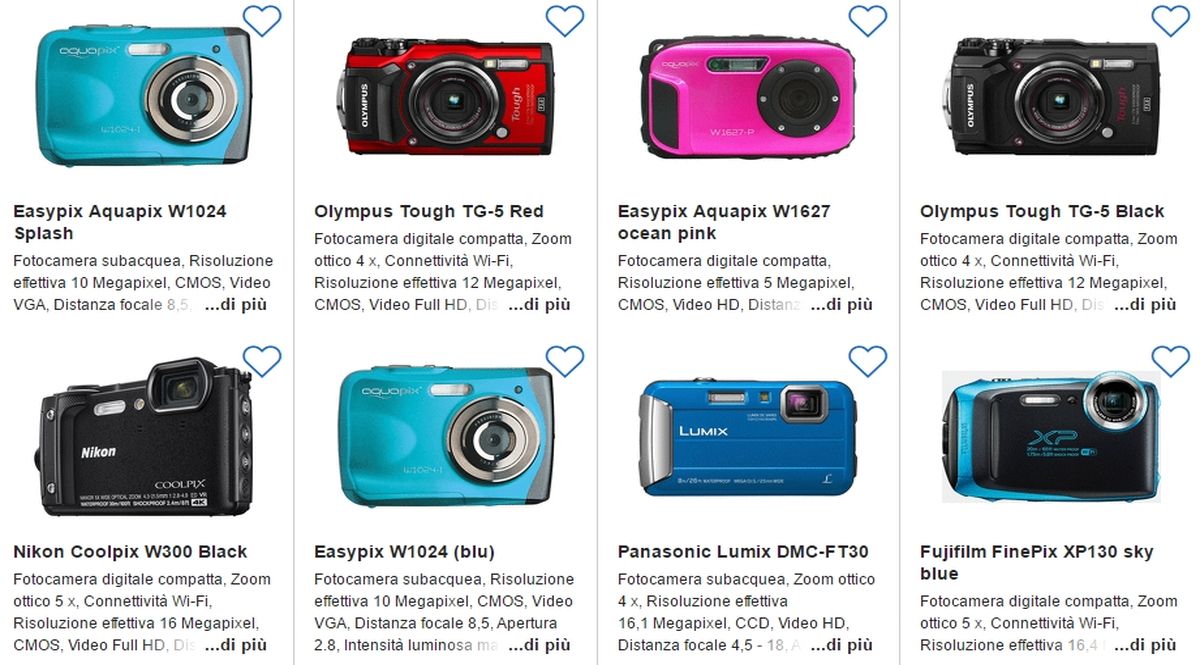
Task: Add Aquapix W1627 ocean pink to wishlist
Action: [868, 20]
